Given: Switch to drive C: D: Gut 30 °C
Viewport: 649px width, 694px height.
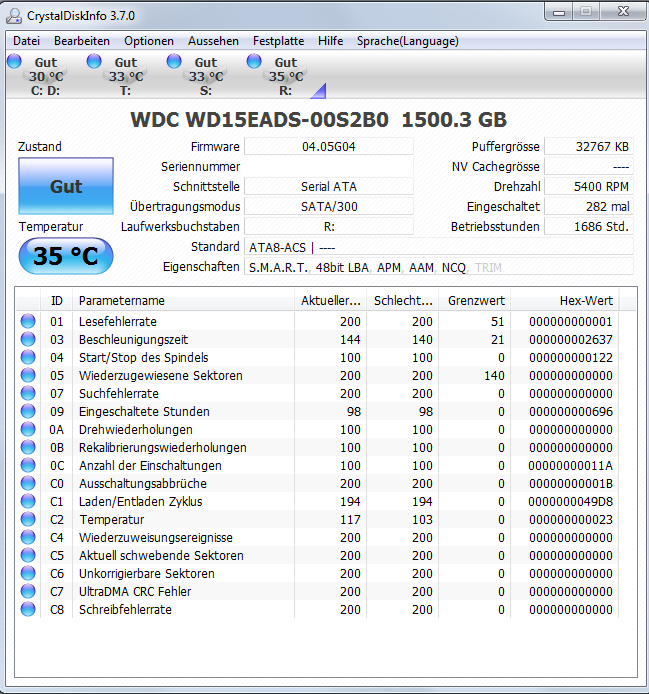Looking at the screenshot, I should click(46, 77).
